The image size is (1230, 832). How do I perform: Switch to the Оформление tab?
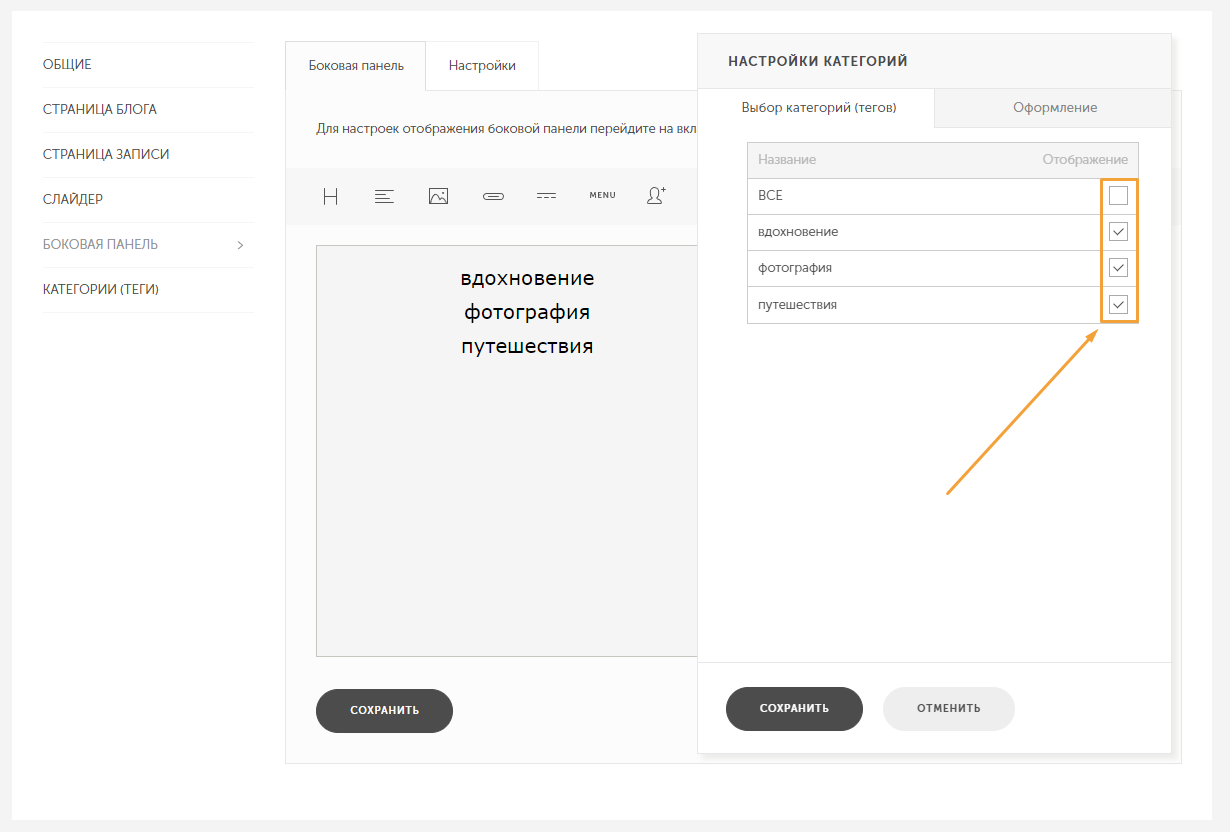[1054, 108]
